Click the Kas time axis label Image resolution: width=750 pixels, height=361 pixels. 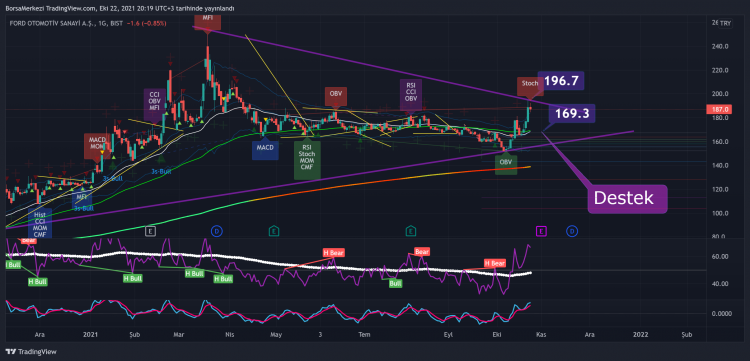tap(541, 335)
